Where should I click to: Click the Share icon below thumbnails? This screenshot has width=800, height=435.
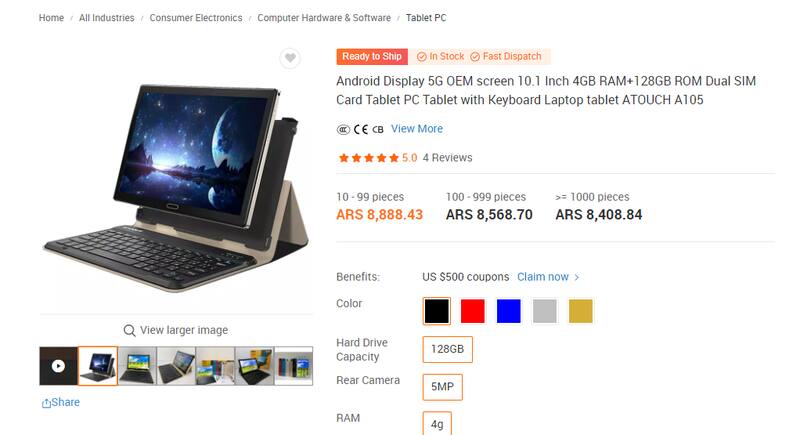point(46,403)
